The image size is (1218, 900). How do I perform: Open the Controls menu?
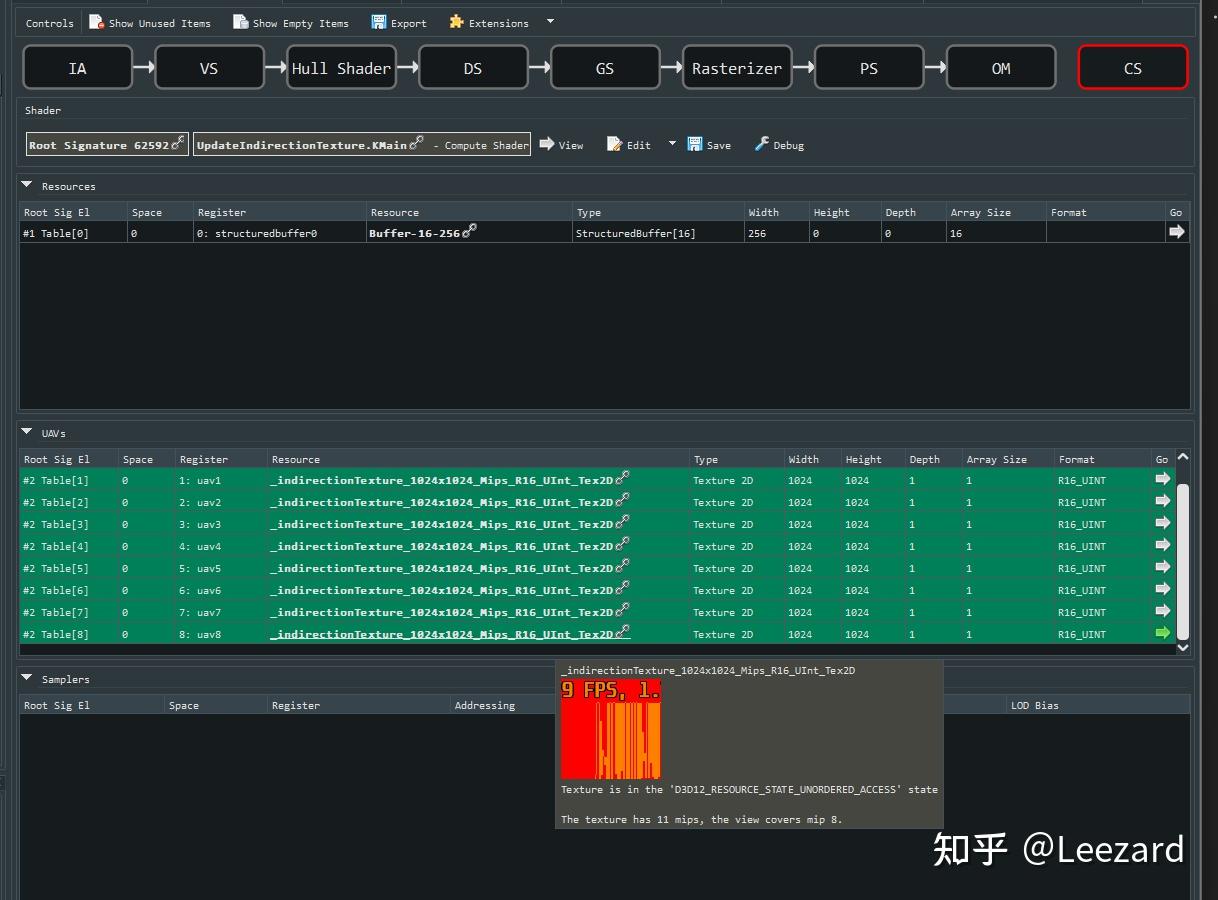click(48, 22)
